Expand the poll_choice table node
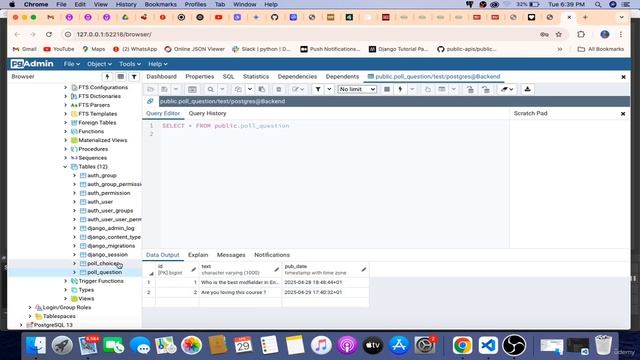The height and width of the screenshot is (360, 640). [74, 263]
